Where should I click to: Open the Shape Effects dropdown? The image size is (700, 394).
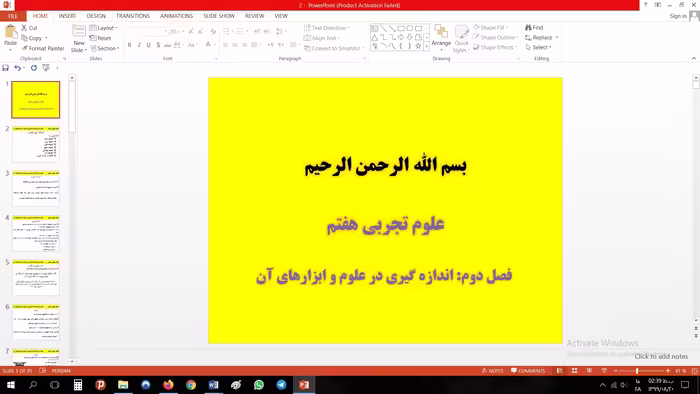point(495,47)
